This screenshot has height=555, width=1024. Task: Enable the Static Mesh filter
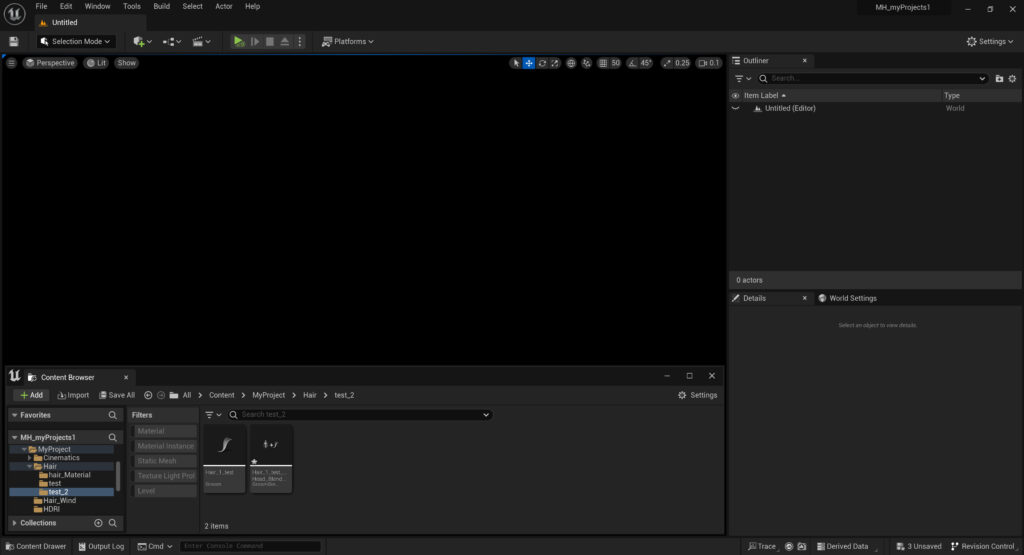click(x=165, y=461)
